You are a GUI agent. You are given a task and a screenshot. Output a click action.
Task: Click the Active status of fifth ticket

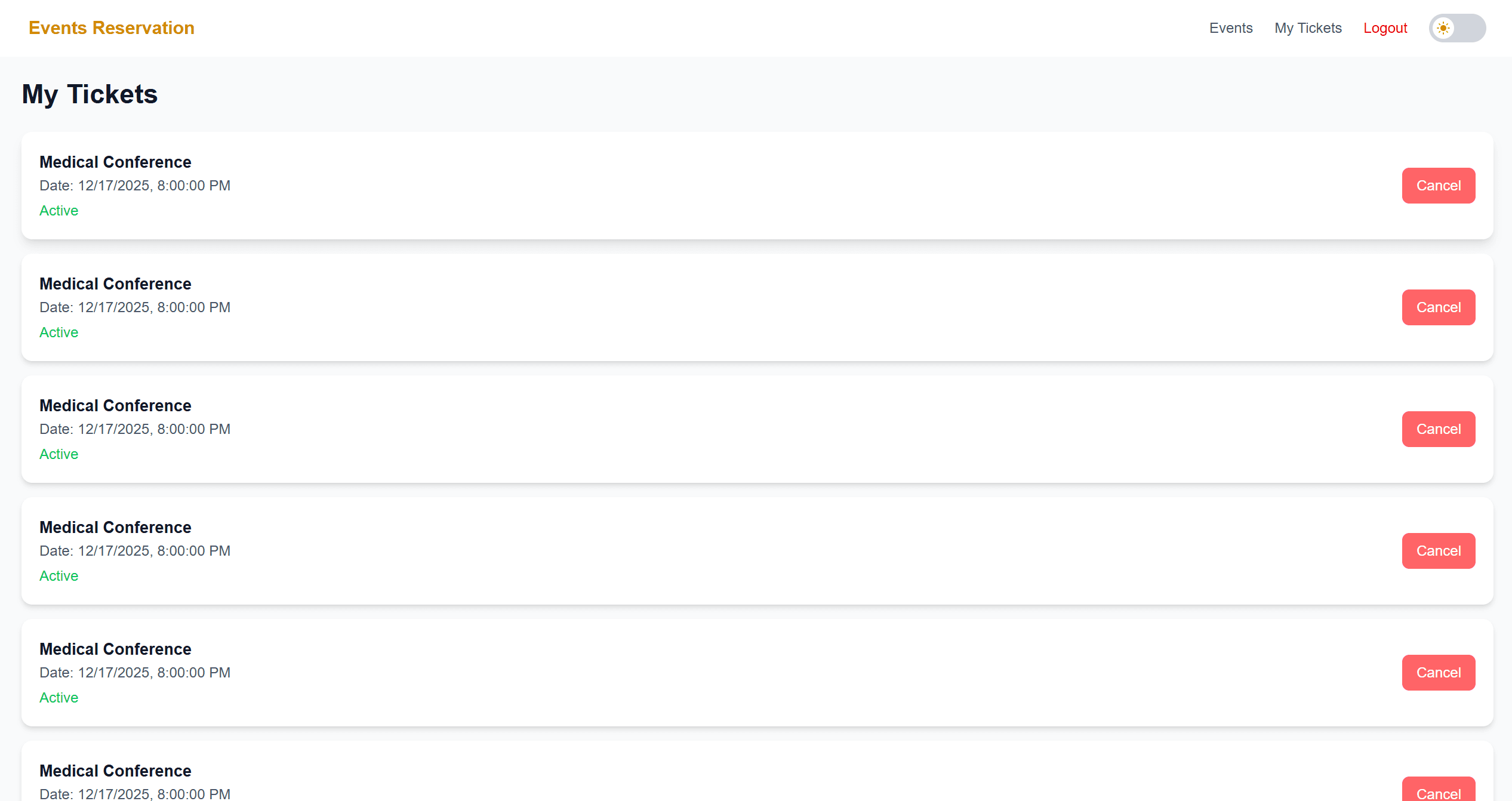click(x=58, y=698)
